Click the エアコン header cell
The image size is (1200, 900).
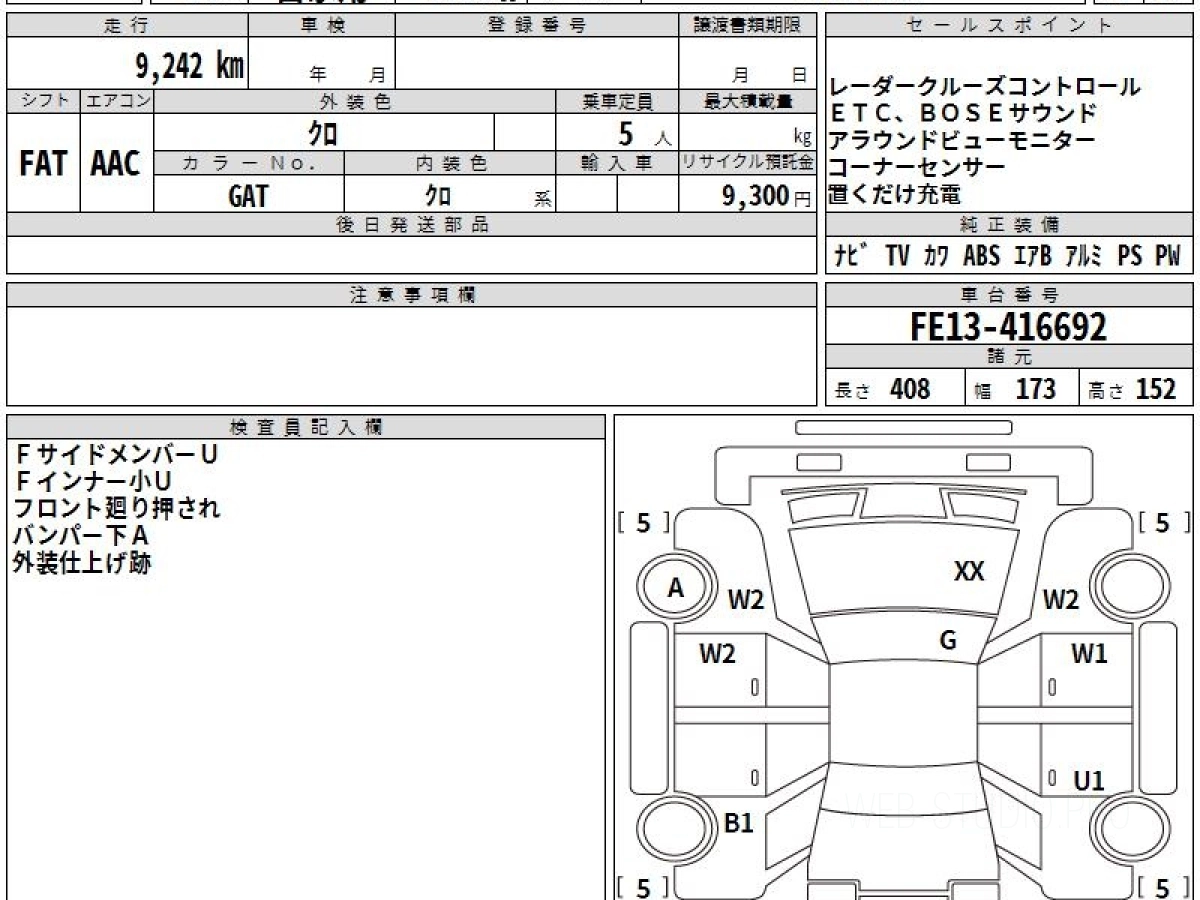pos(117,101)
